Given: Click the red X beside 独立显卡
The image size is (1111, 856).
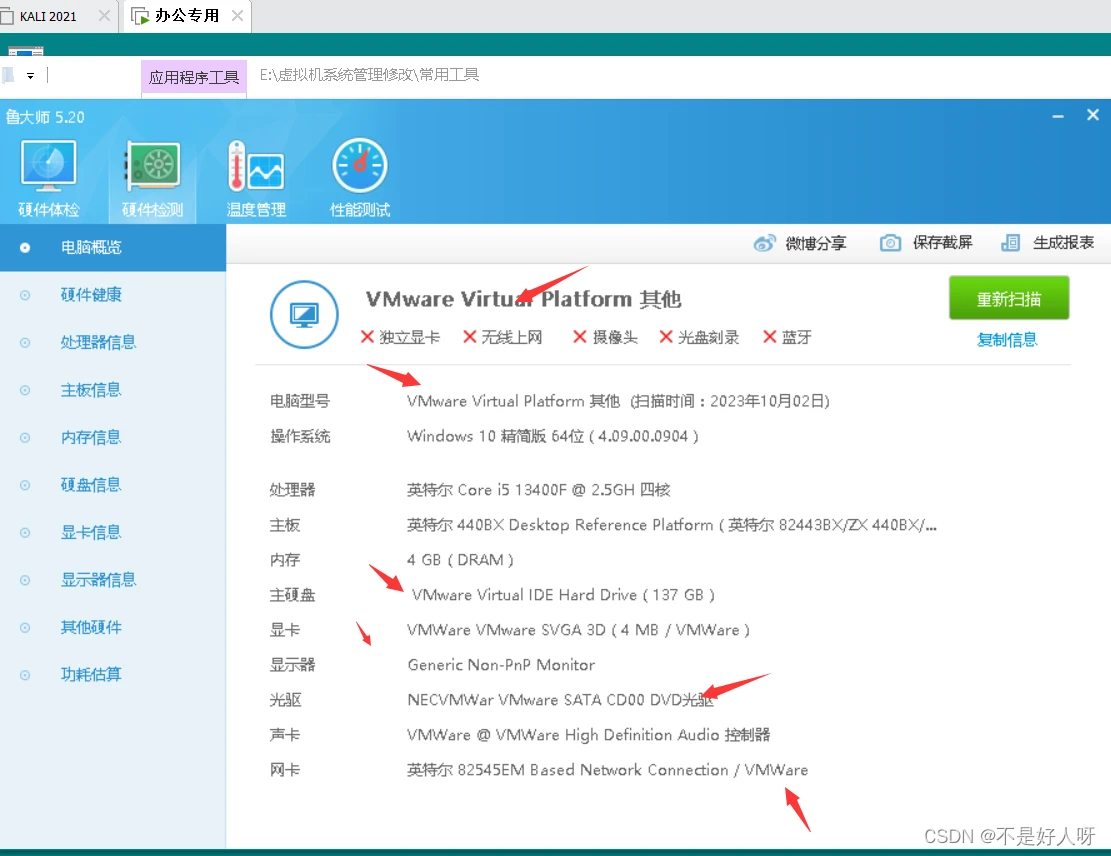Looking at the screenshot, I should pyautogui.click(x=367, y=337).
